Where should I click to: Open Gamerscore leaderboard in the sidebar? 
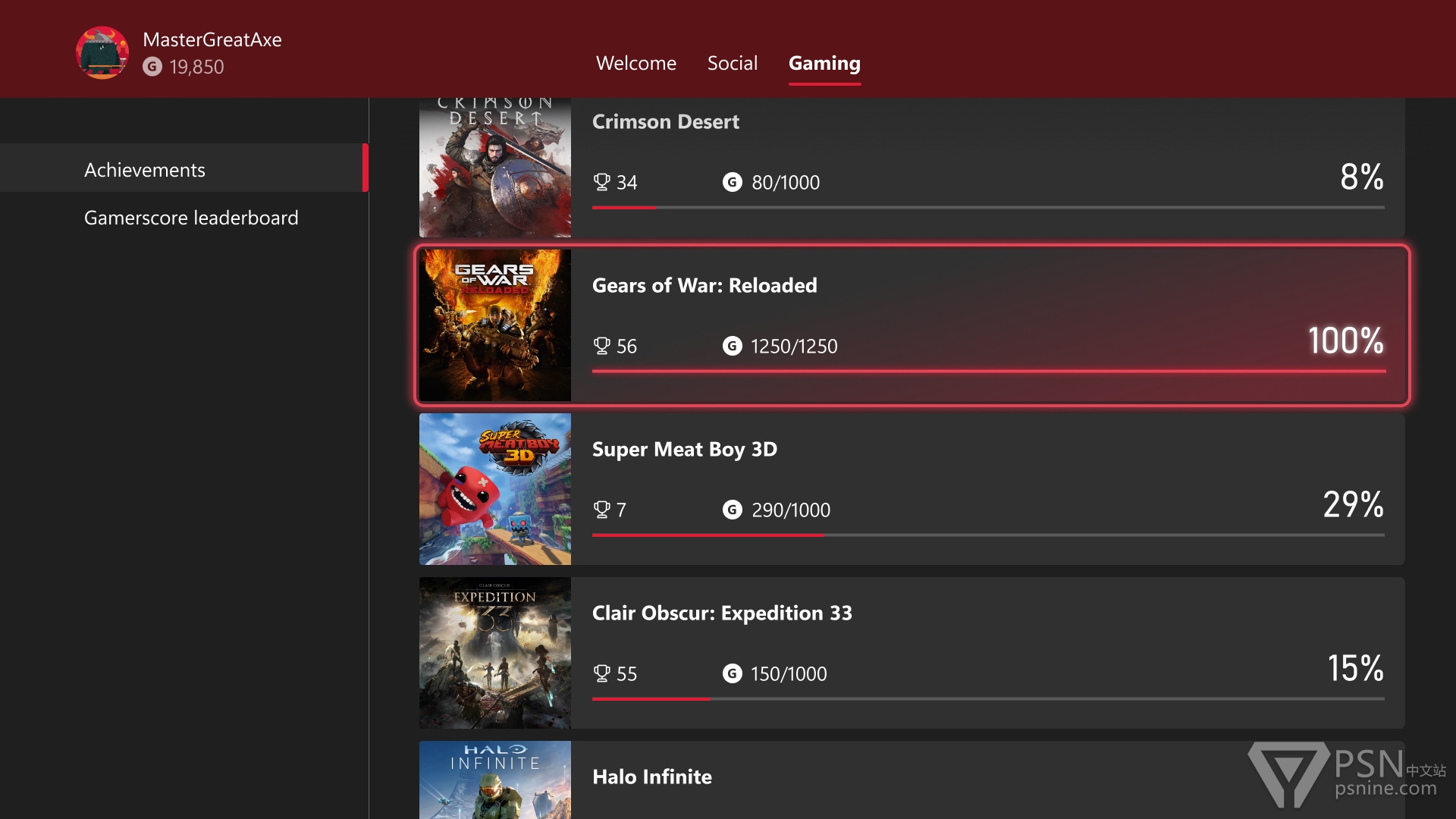click(x=191, y=218)
